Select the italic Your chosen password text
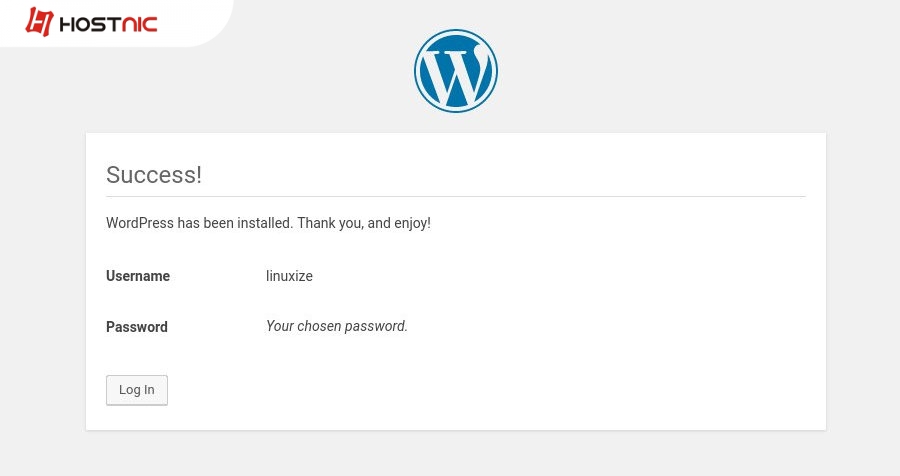This screenshot has width=900, height=476. point(336,326)
